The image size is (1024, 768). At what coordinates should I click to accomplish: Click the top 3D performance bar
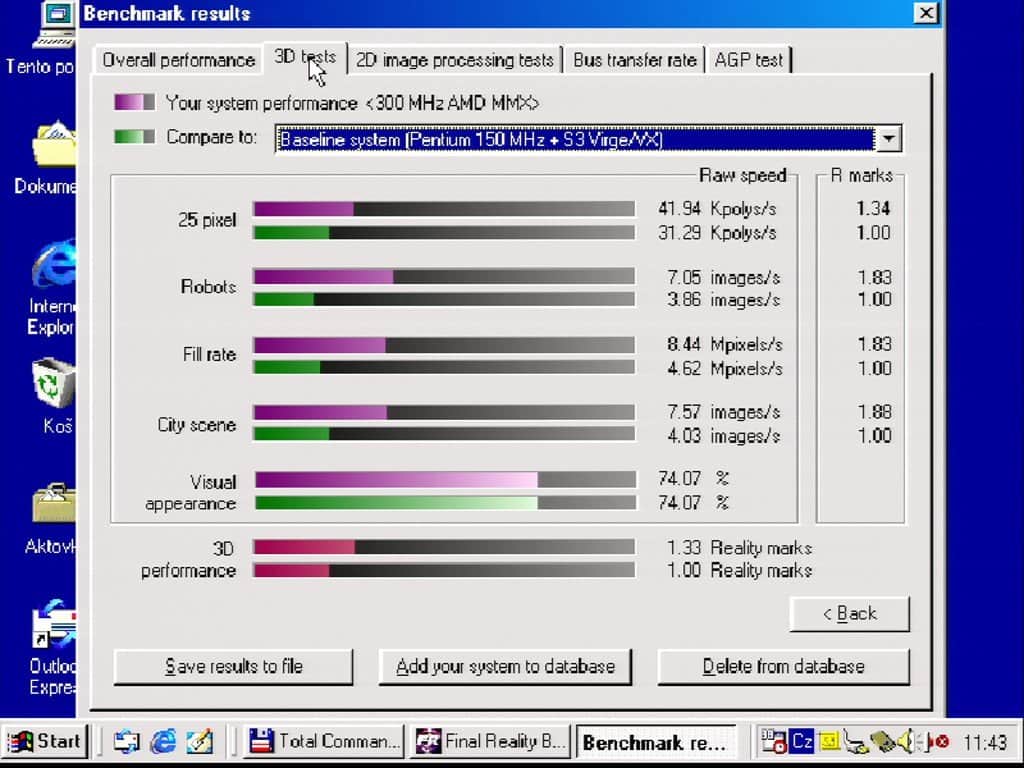click(444, 547)
